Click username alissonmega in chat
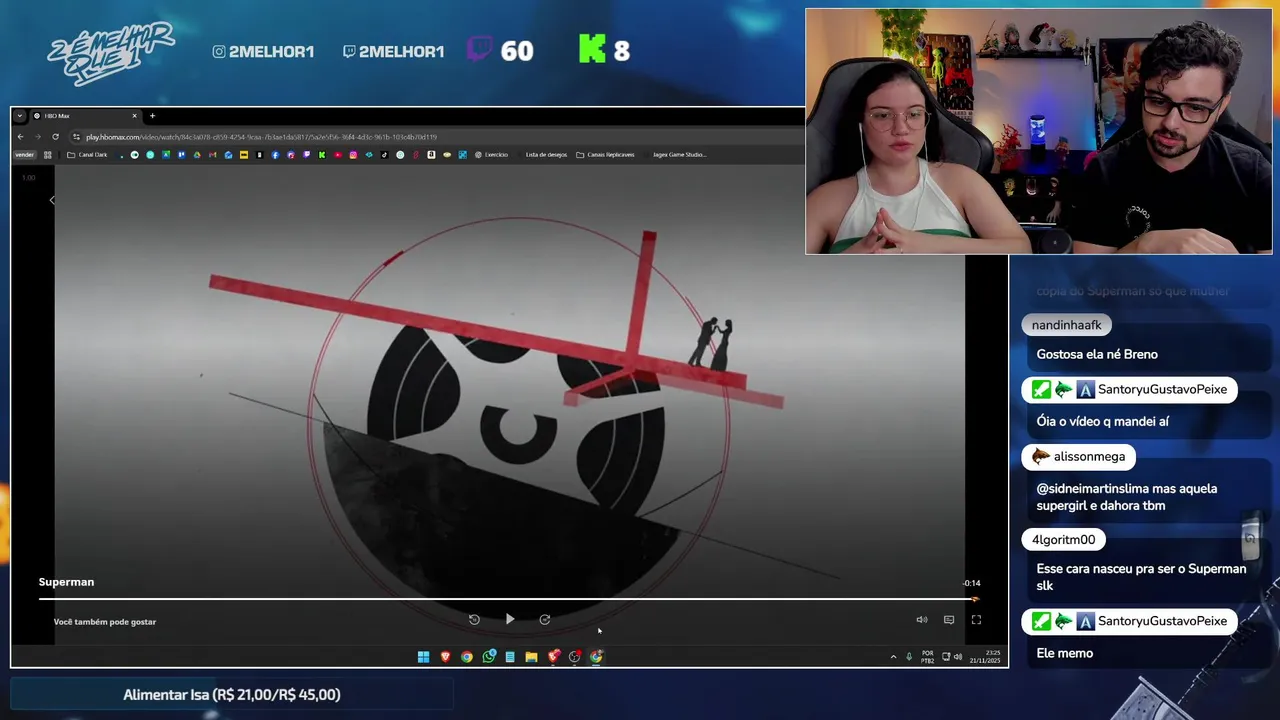Viewport: 1280px width, 720px height. pos(1089,457)
